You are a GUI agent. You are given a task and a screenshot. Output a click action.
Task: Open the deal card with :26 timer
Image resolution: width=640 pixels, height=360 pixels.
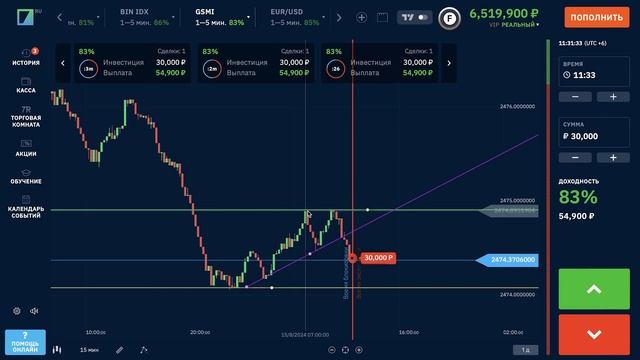point(380,63)
